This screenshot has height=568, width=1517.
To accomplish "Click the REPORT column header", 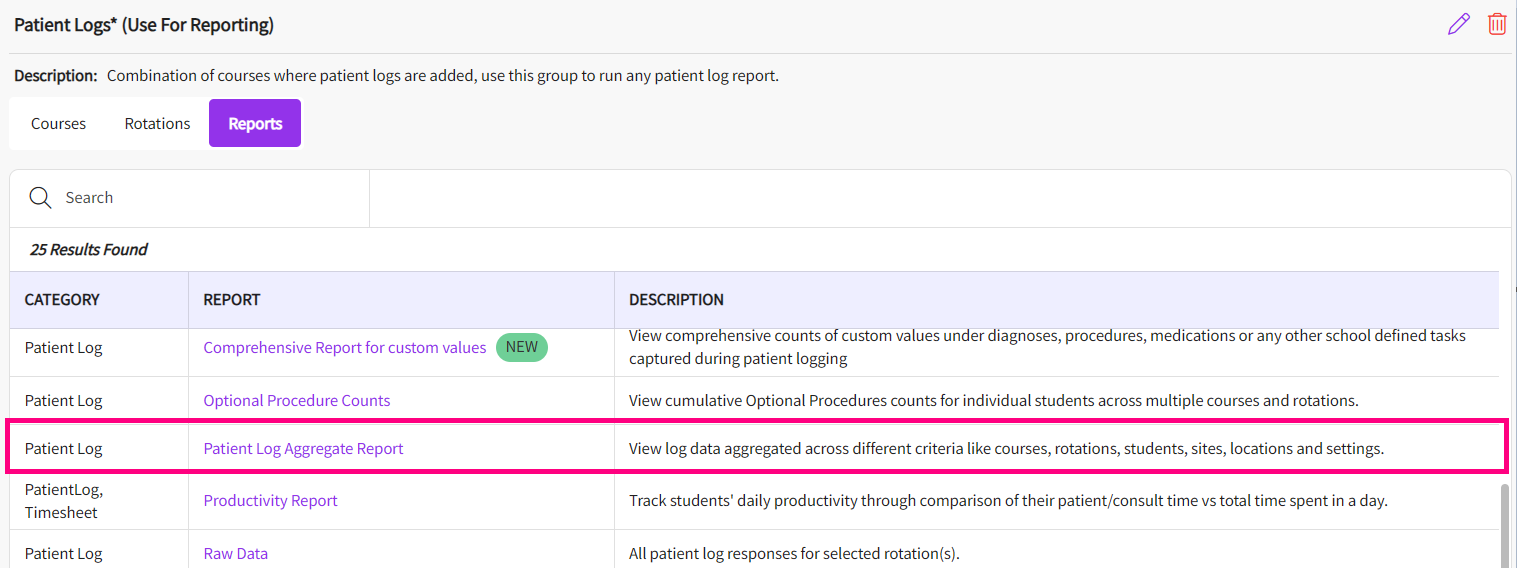I will point(232,300).
